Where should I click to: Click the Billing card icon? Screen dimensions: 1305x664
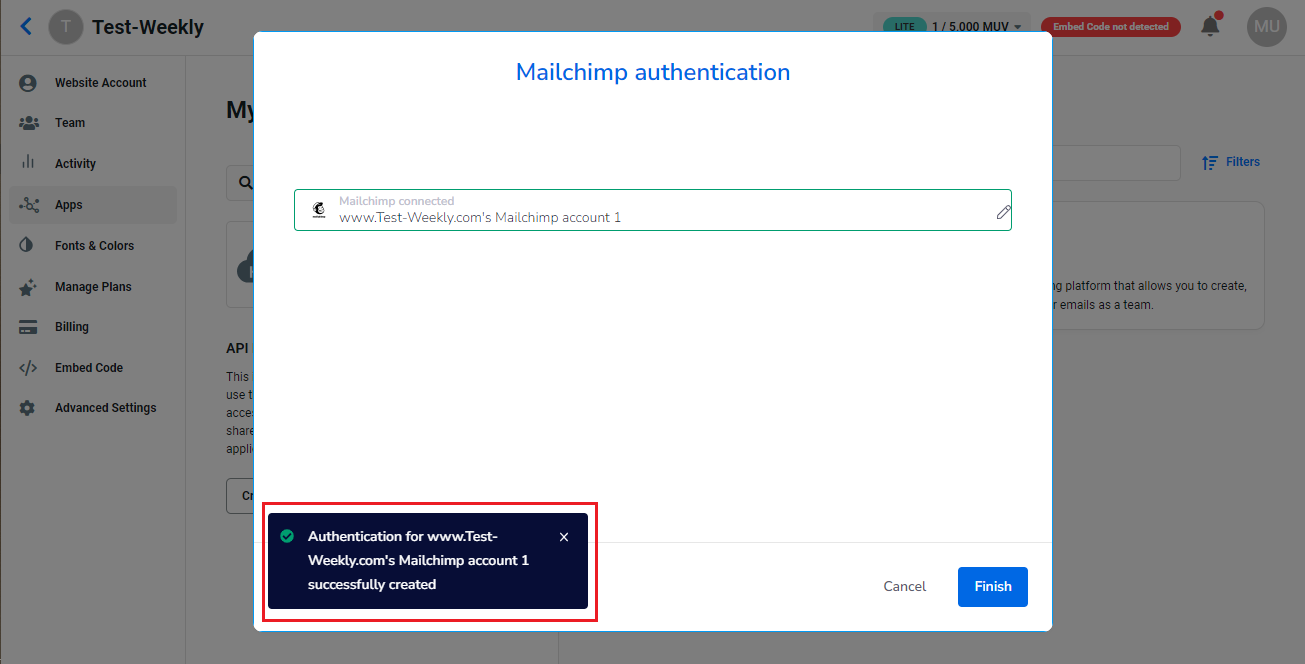[28, 327]
